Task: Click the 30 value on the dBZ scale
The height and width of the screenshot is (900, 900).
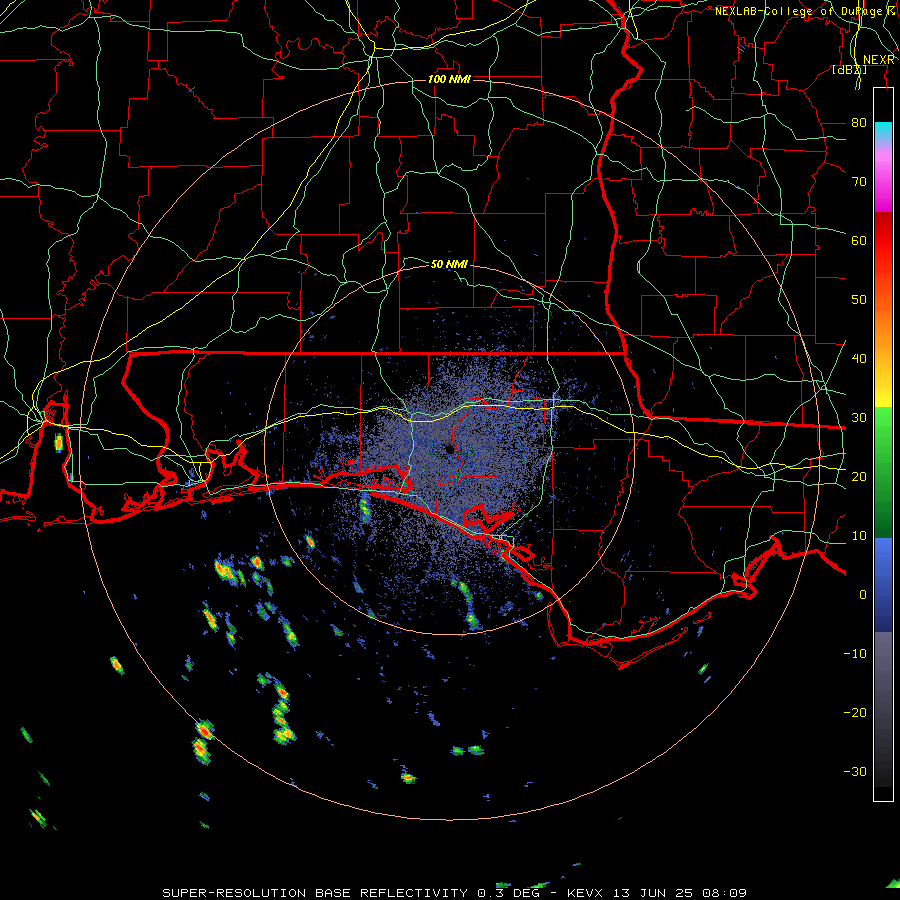Action: [x=859, y=418]
